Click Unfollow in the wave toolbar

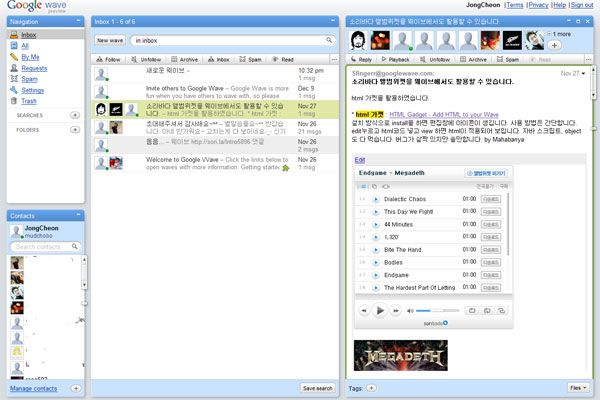(435, 60)
